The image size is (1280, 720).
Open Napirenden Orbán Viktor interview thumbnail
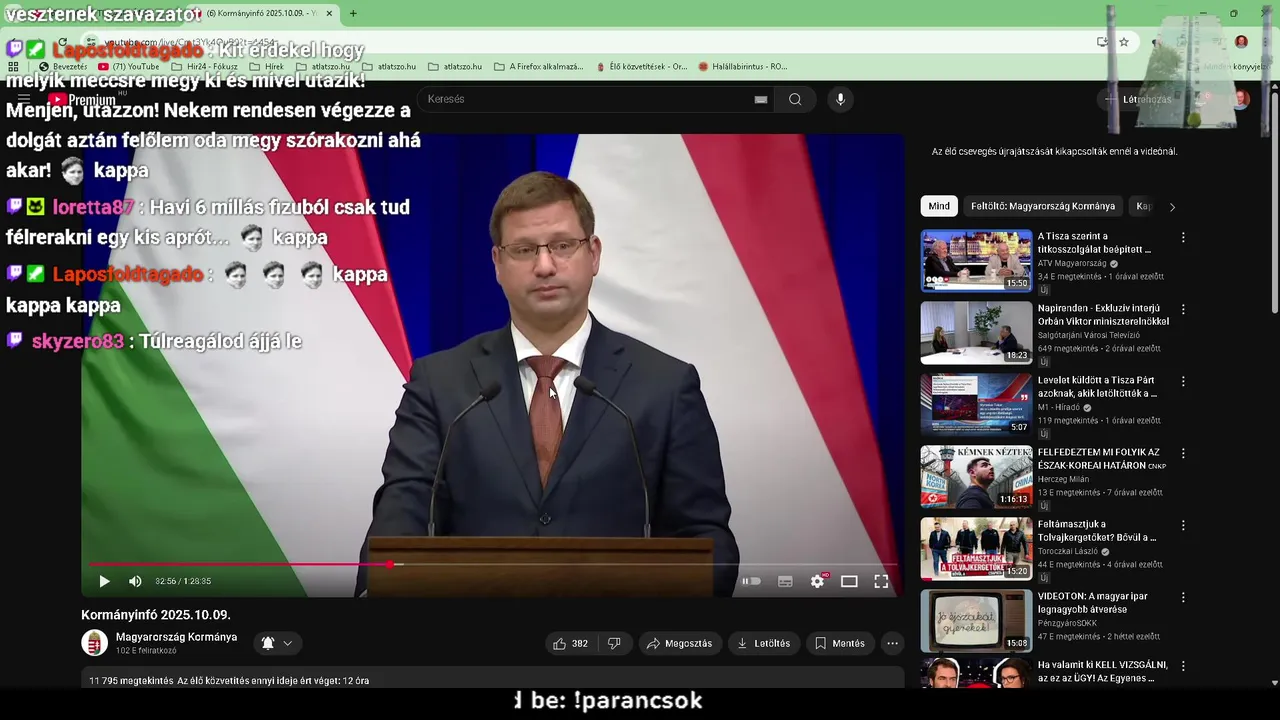tap(976, 333)
